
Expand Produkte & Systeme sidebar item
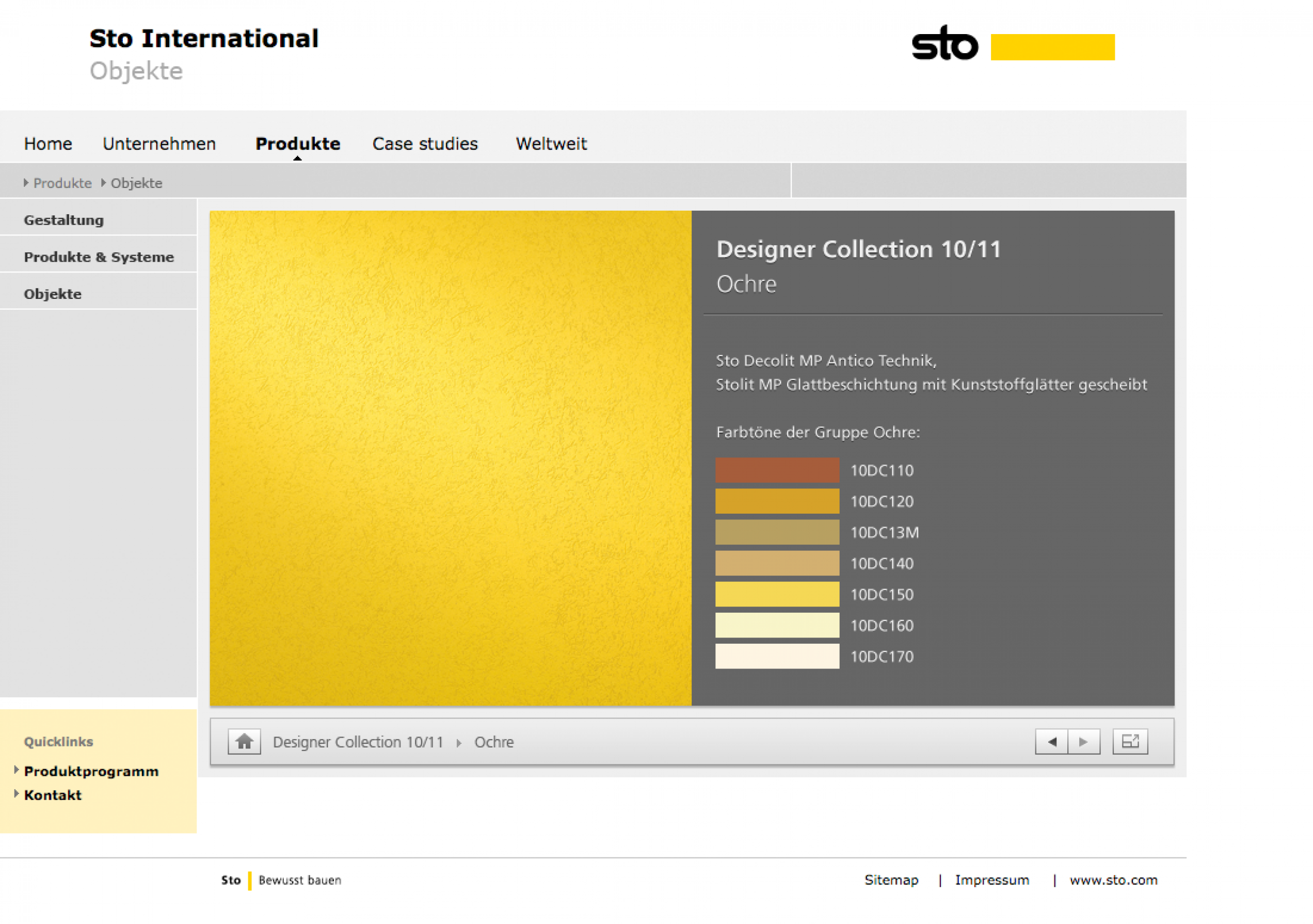point(99,257)
